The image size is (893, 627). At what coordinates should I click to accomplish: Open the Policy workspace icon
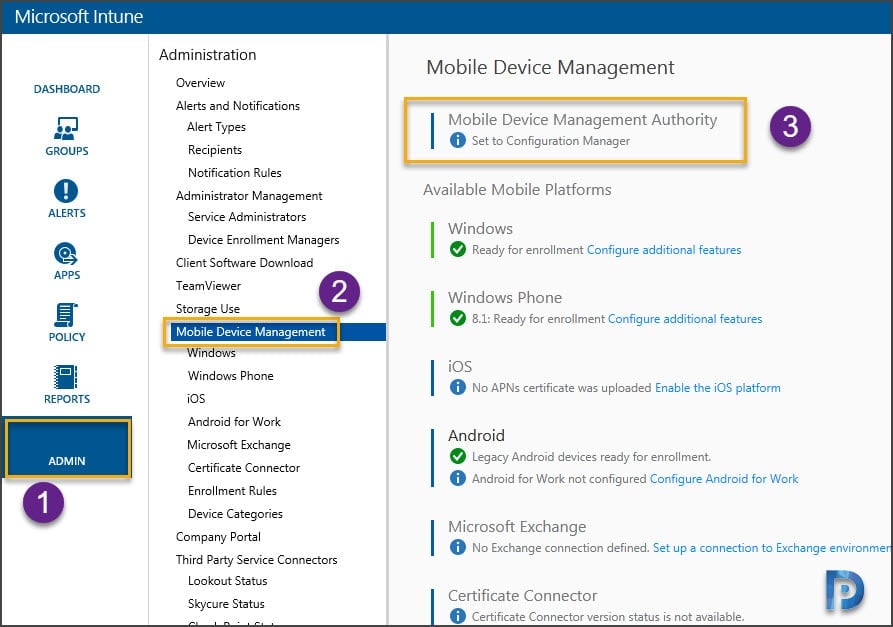click(66, 315)
